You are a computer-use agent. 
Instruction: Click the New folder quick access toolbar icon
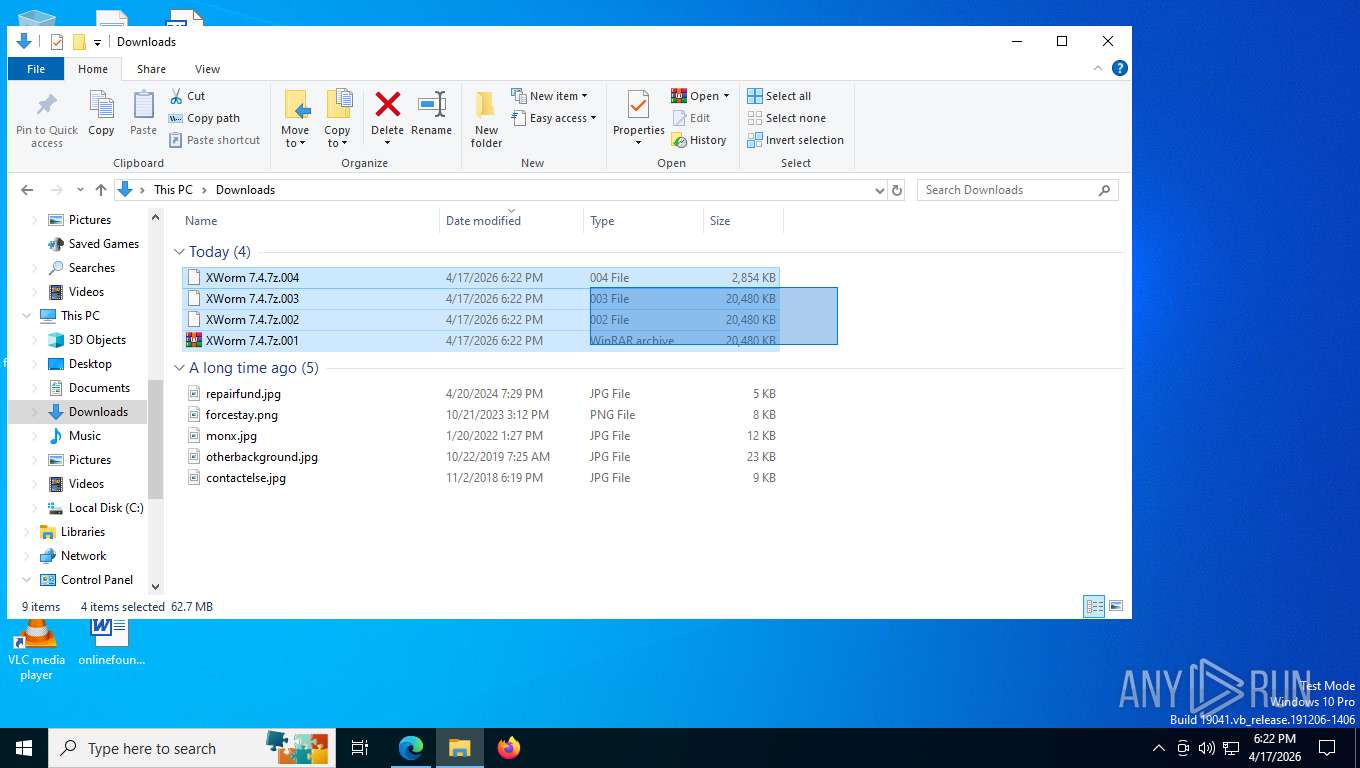(79, 41)
